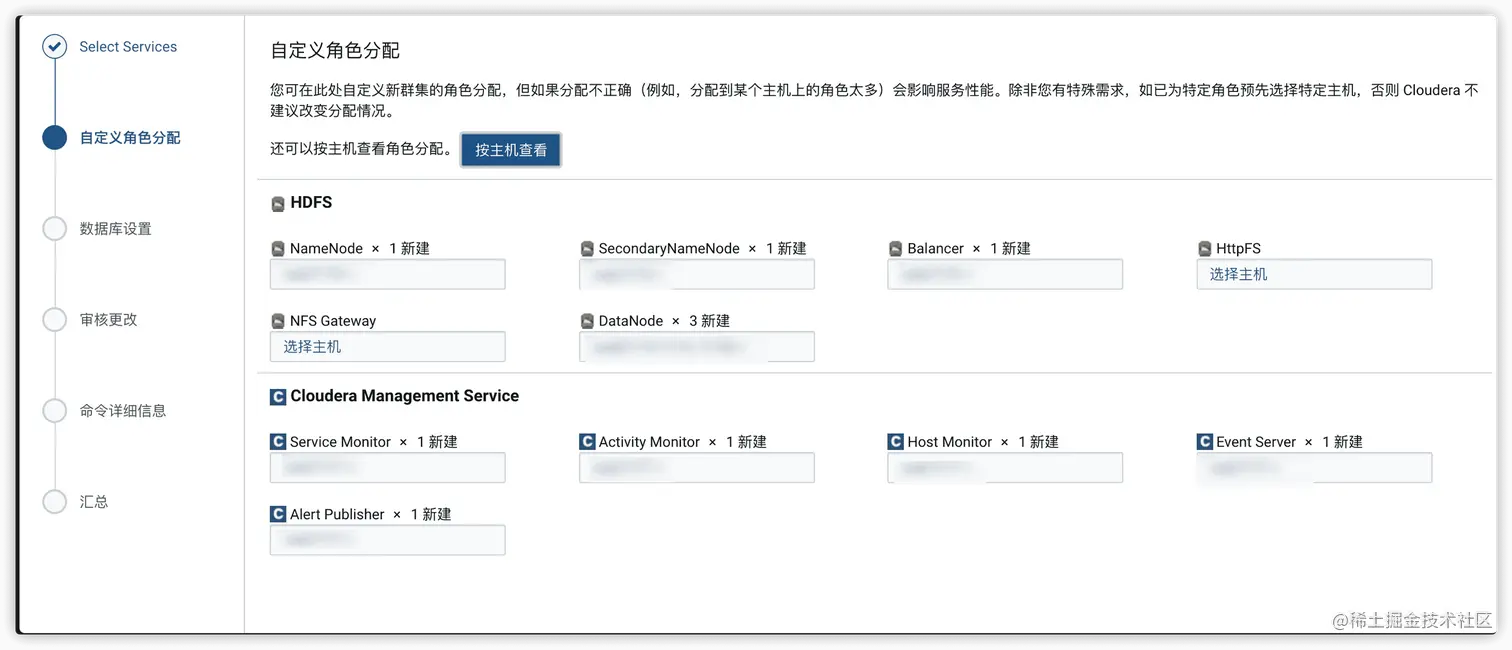
Task: Click the step circle next to 审核更改
Action: [x=54, y=319]
